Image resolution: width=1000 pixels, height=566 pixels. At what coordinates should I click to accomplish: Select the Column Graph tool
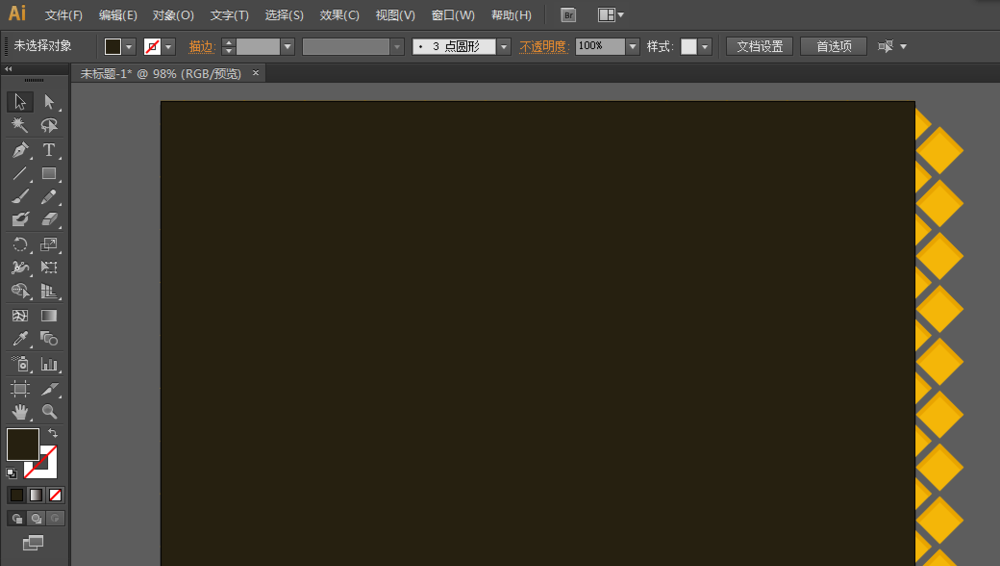(x=49, y=364)
